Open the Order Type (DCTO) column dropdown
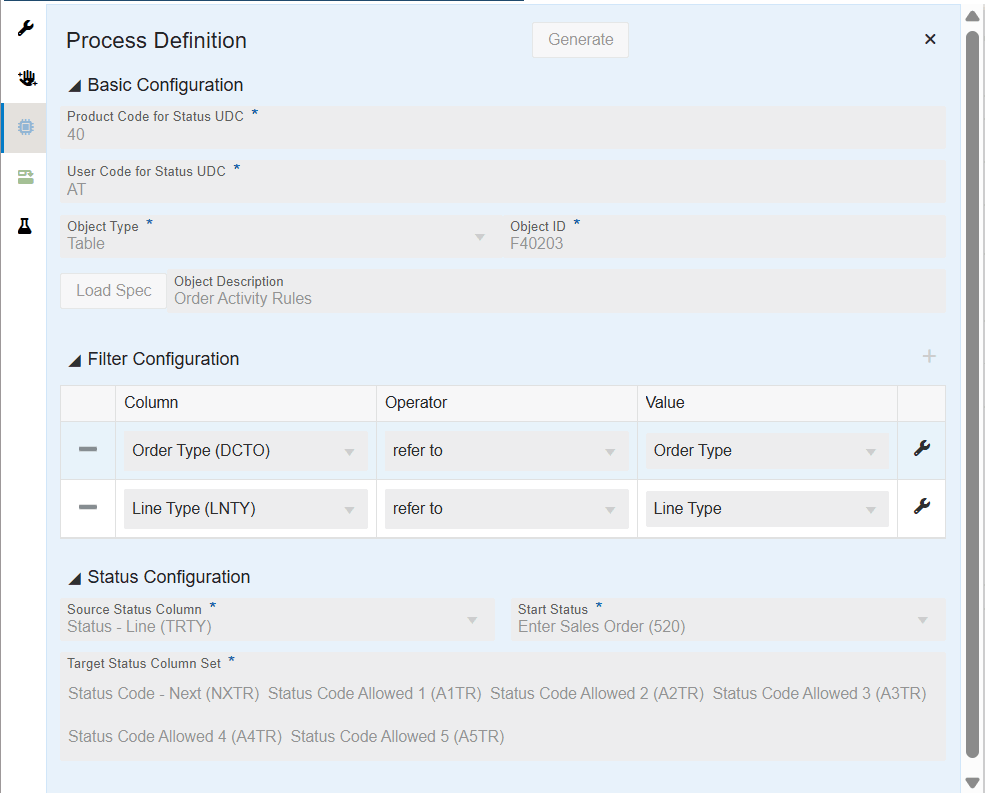 point(244,451)
